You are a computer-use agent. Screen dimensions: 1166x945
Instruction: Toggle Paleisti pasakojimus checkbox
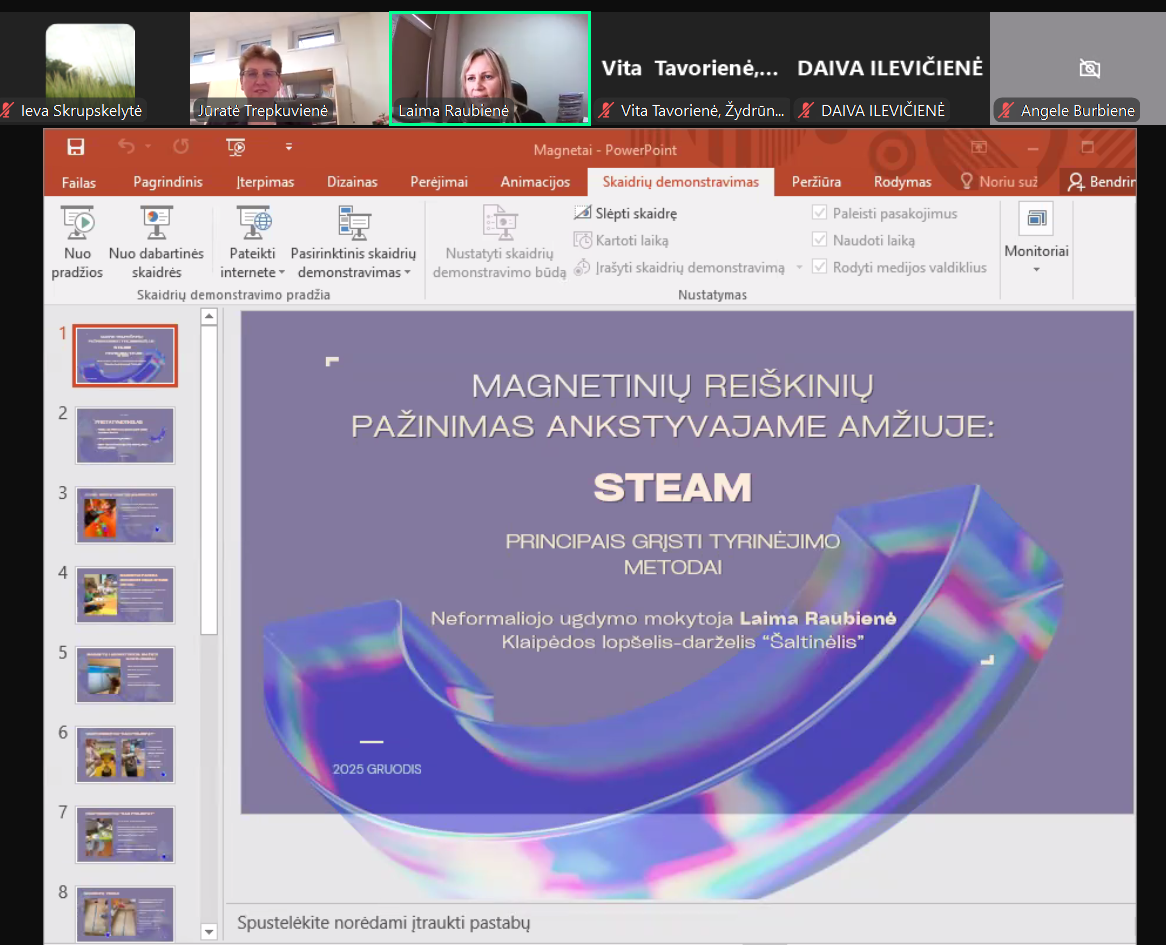click(820, 213)
